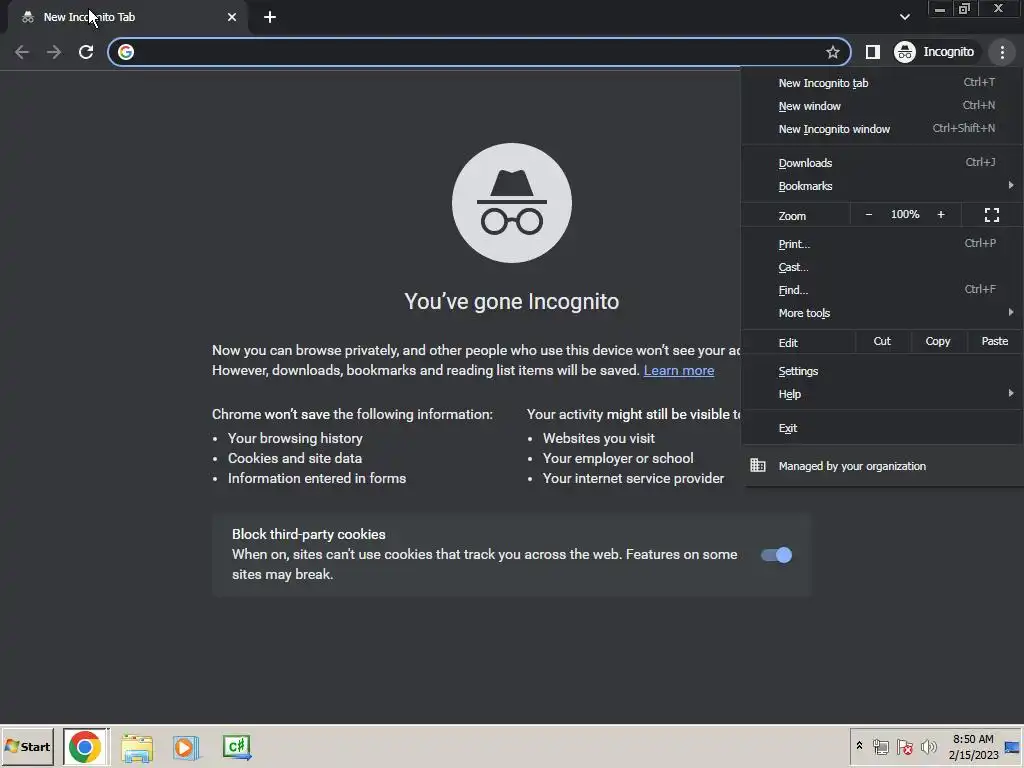Decrease zoom with the minus button
Viewport: 1024px width, 768px height.
[869, 214]
